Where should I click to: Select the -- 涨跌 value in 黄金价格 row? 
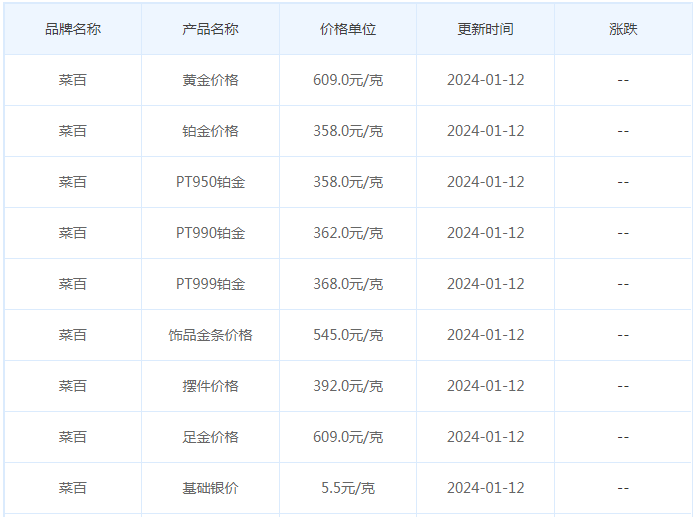coord(623,81)
